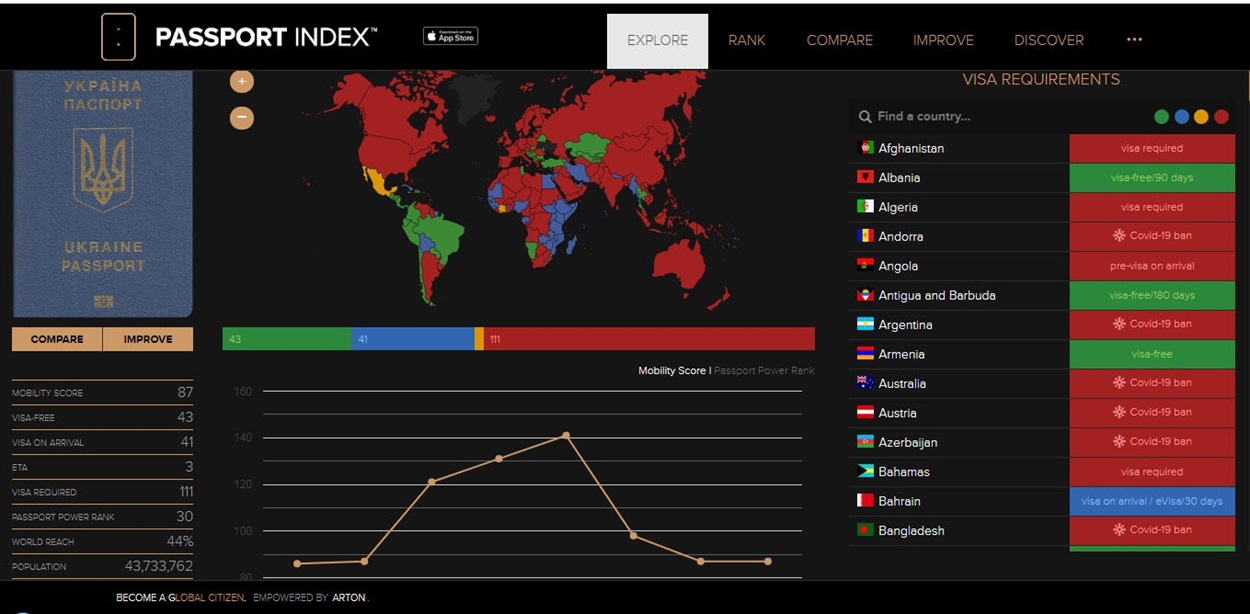Filter by green visa-free dot
Viewport: 1250px width, 614px height.
(x=1161, y=117)
